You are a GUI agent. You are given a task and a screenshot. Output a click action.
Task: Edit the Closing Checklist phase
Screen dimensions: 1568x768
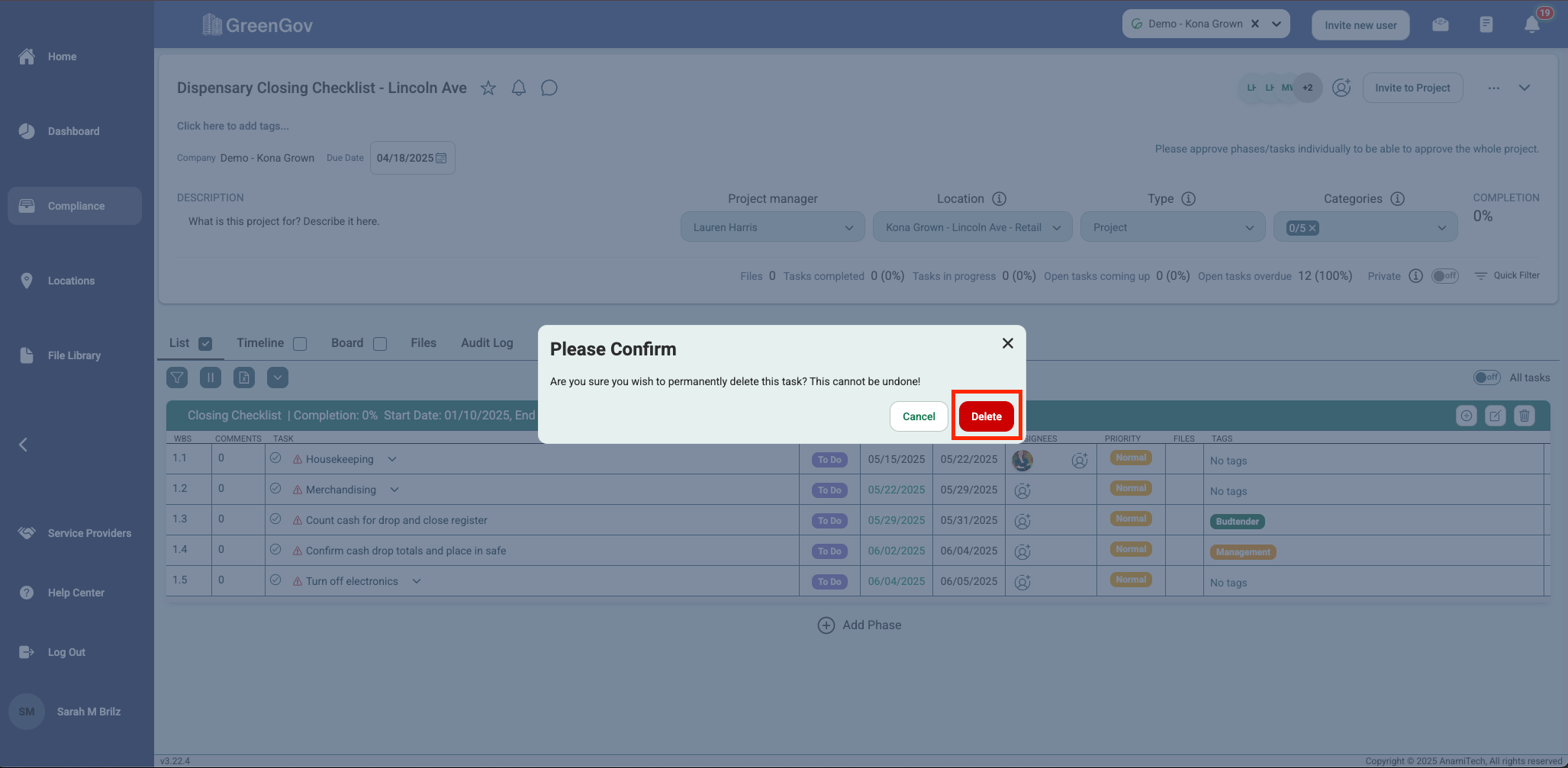tap(1496, 416)
